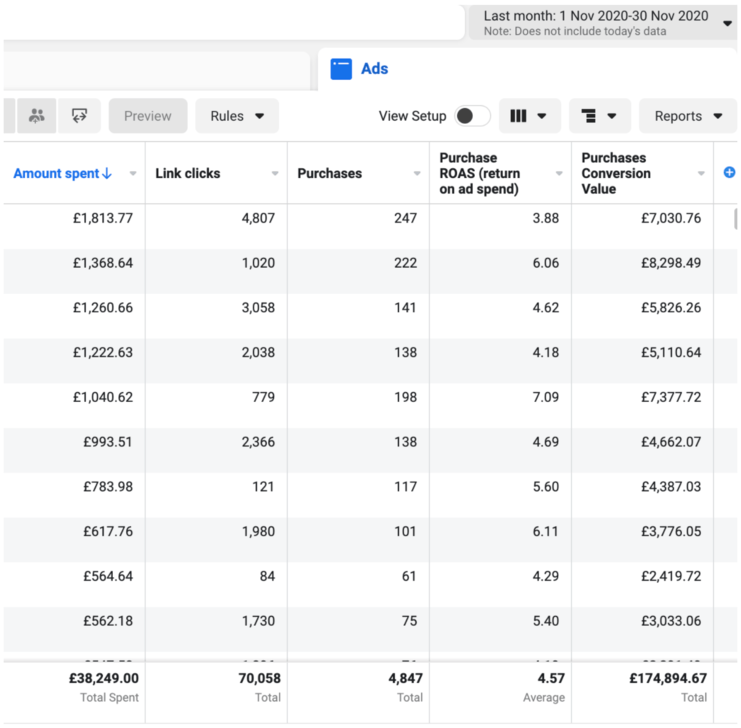This screenshot has width=741, height=728.
Task: Open Purchases column header dropdown arrow
Action: (x=417, y=174)
